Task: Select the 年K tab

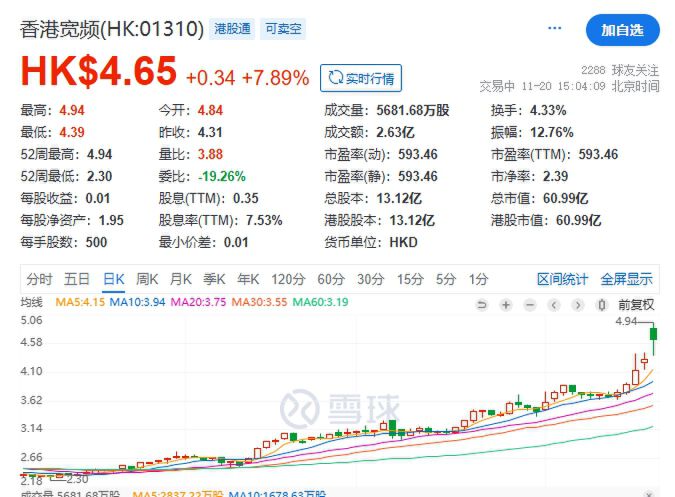Action: [x=248, y=279]
